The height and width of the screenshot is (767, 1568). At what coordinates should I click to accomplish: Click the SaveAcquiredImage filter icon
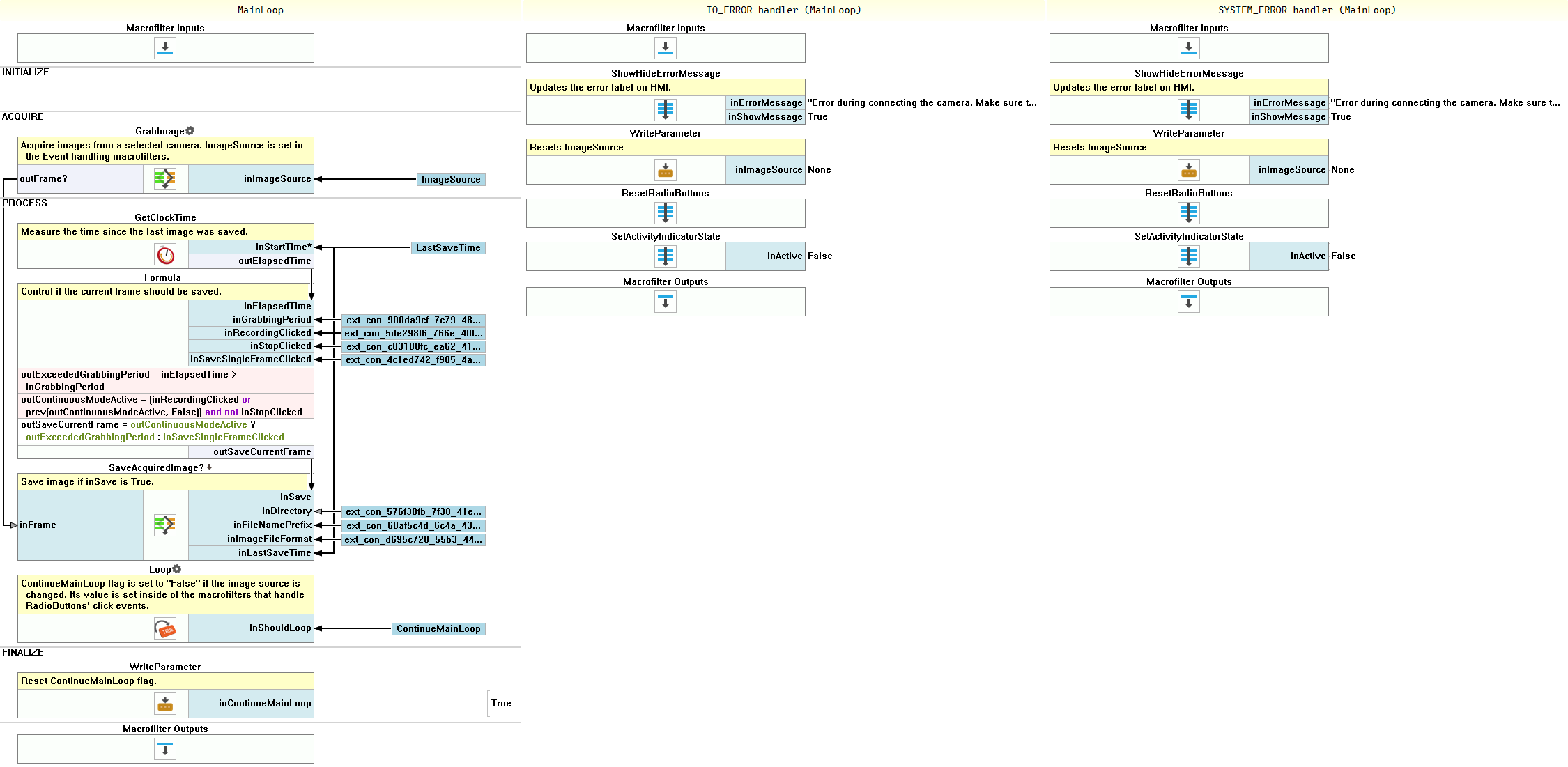point(165,525)
